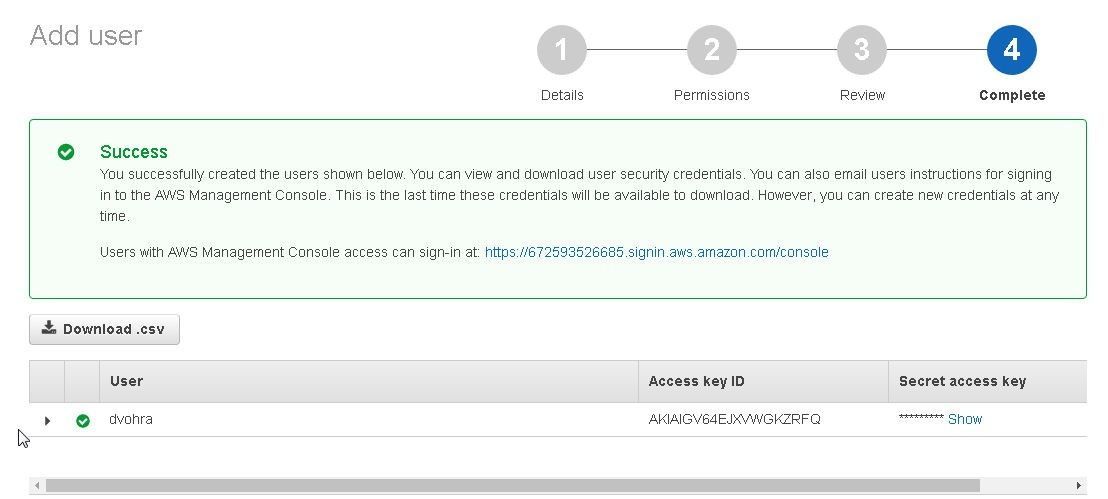Expand the dvohra user row arrow
The width and height of the screenshot is (1108, 499).
coord(47,421)
